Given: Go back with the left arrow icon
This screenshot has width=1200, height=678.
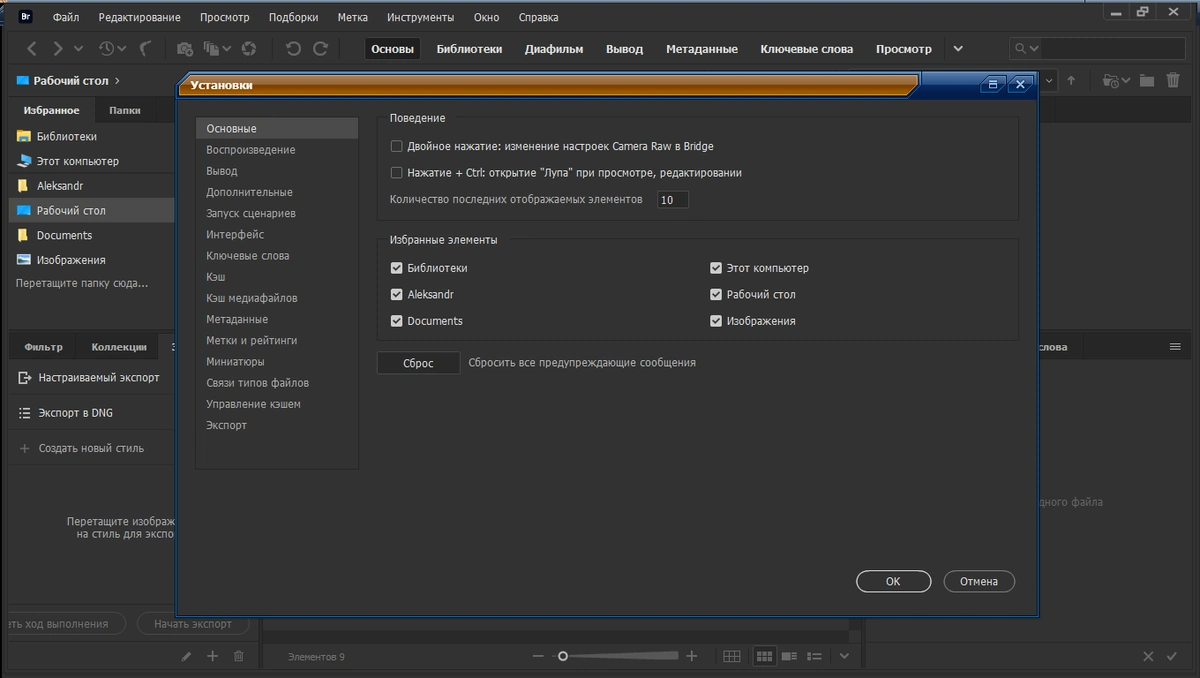Looking at the screenshot, I should [x=32, y=48].
